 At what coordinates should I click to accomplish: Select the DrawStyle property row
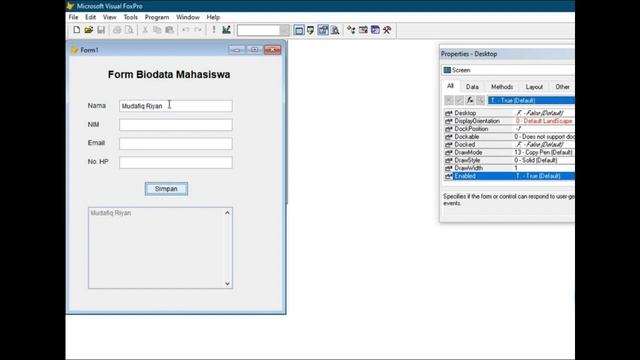coord(509,160)
